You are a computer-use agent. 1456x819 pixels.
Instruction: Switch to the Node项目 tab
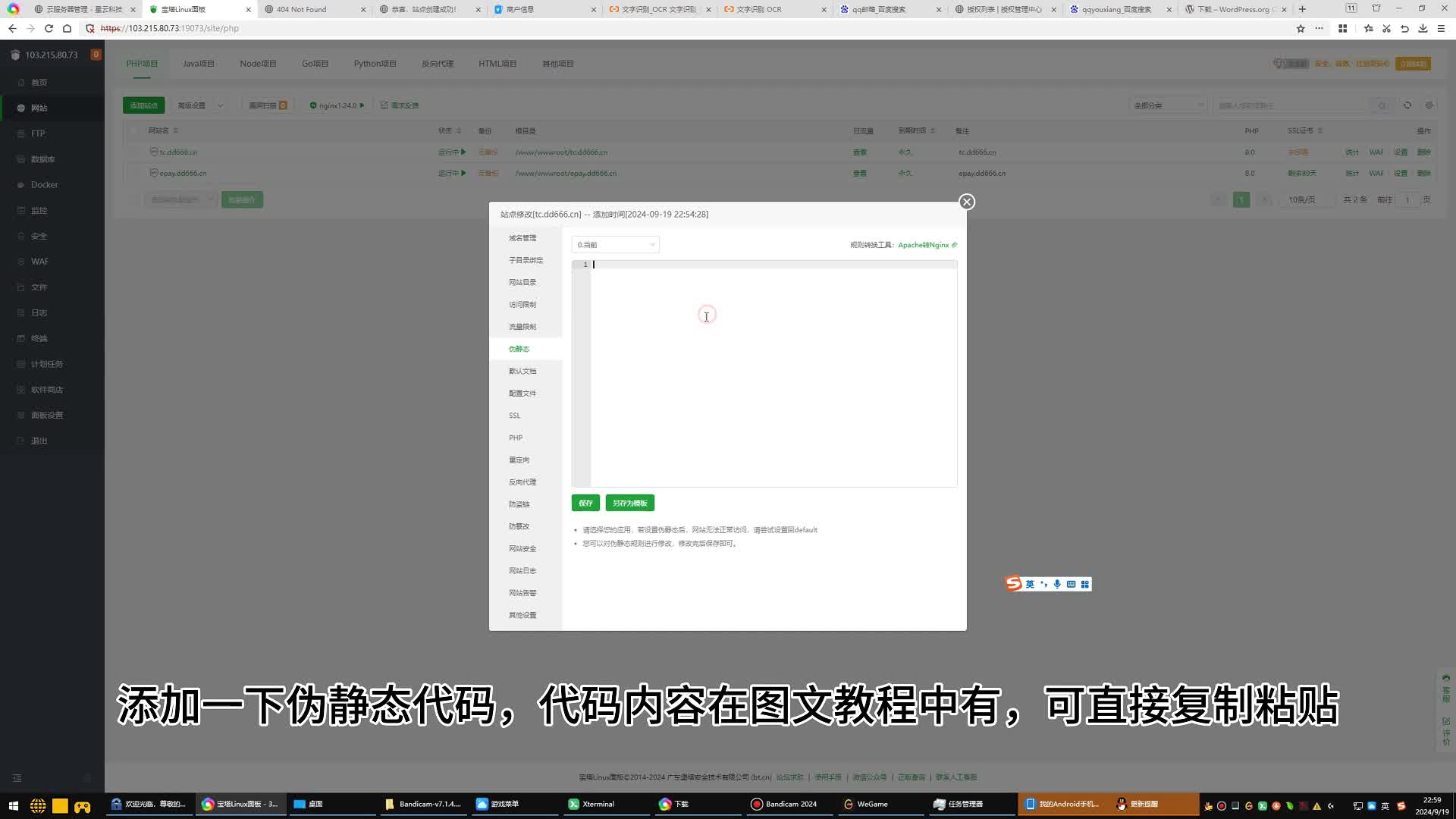pos(258,64)
